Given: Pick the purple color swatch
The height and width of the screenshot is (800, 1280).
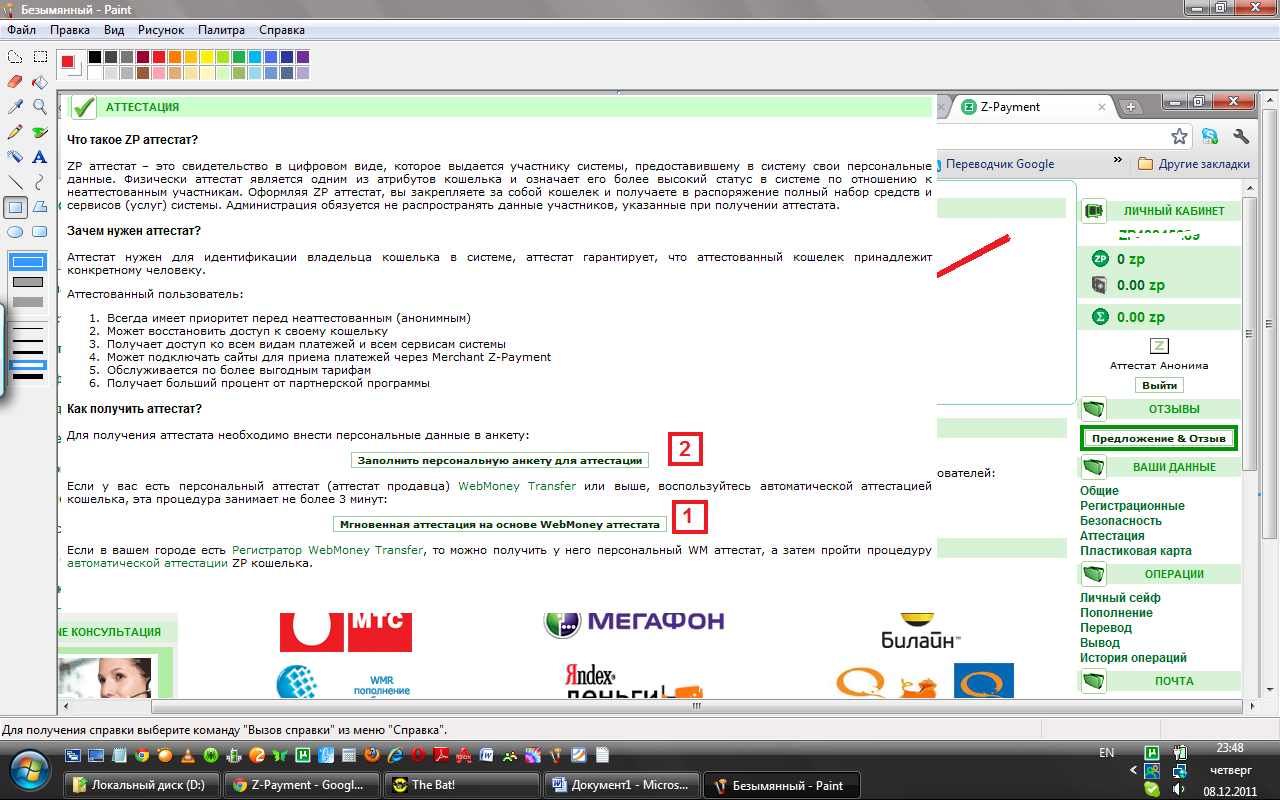Looking at the screenshot, I should pos(303,57).
